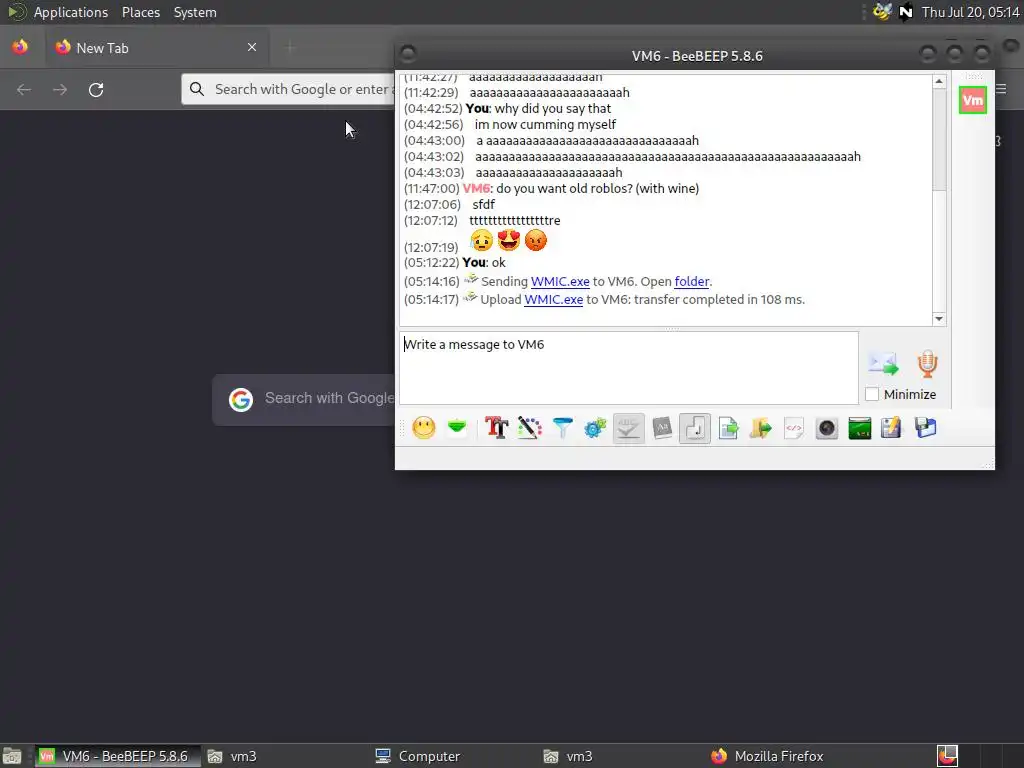The width and height of the screenshot is (1024, 768).
Task: Select the New Tab tab in Firefox
Action: [156, 48]
